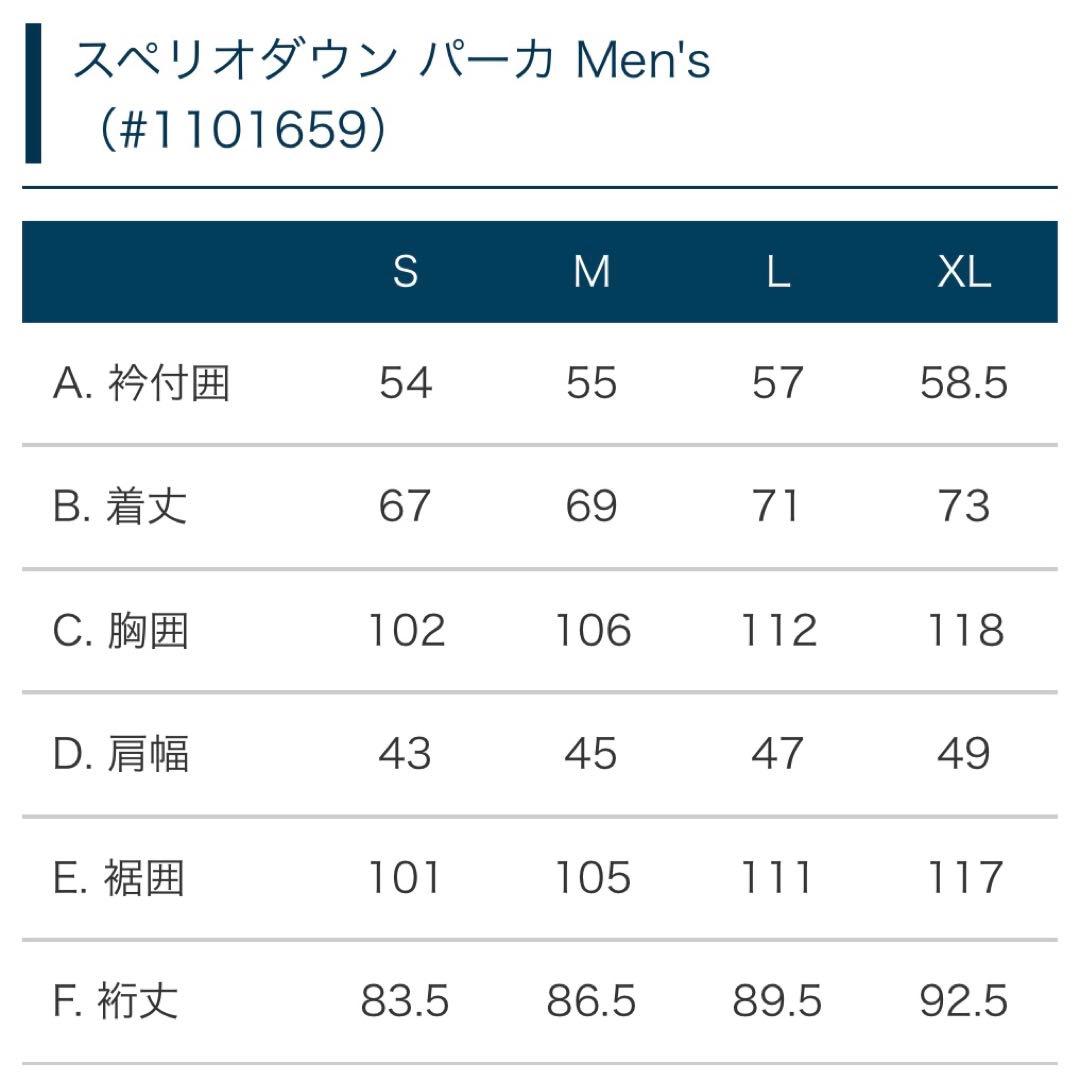Click the S size column header
Image resolution: width=1080 pixels, height=1080 pixels.
[405, 272]
